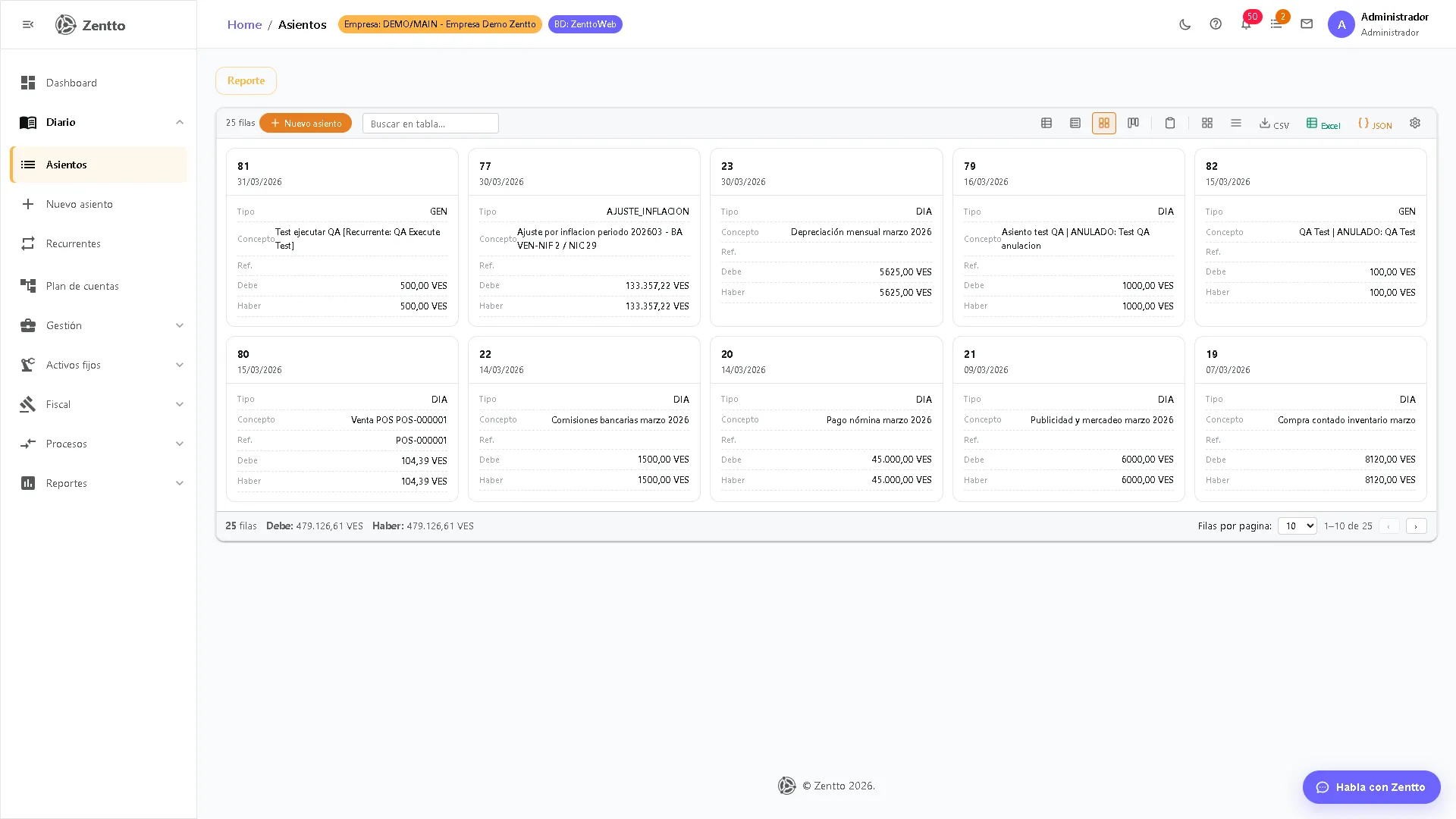Viewport: 1456px width, 819px height.
Task: Open Recurrentes in the sidebar
Action: (x=99, y=243)
